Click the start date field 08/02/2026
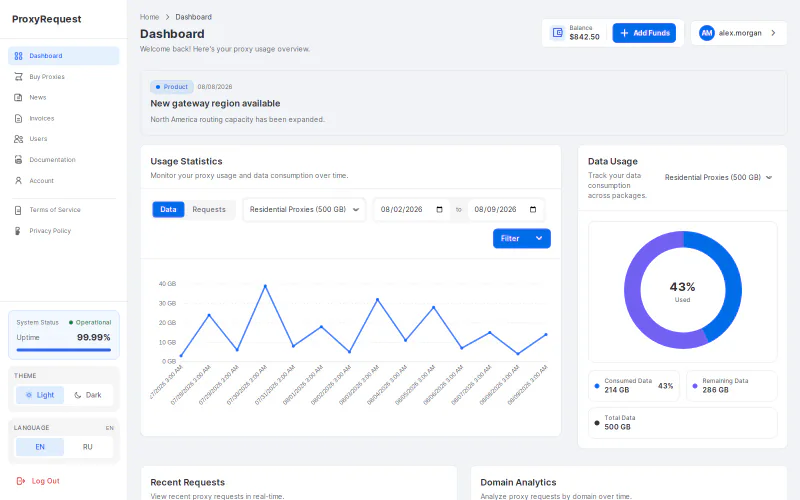This screenshot has height=500, width=800. tap(411, 209)
